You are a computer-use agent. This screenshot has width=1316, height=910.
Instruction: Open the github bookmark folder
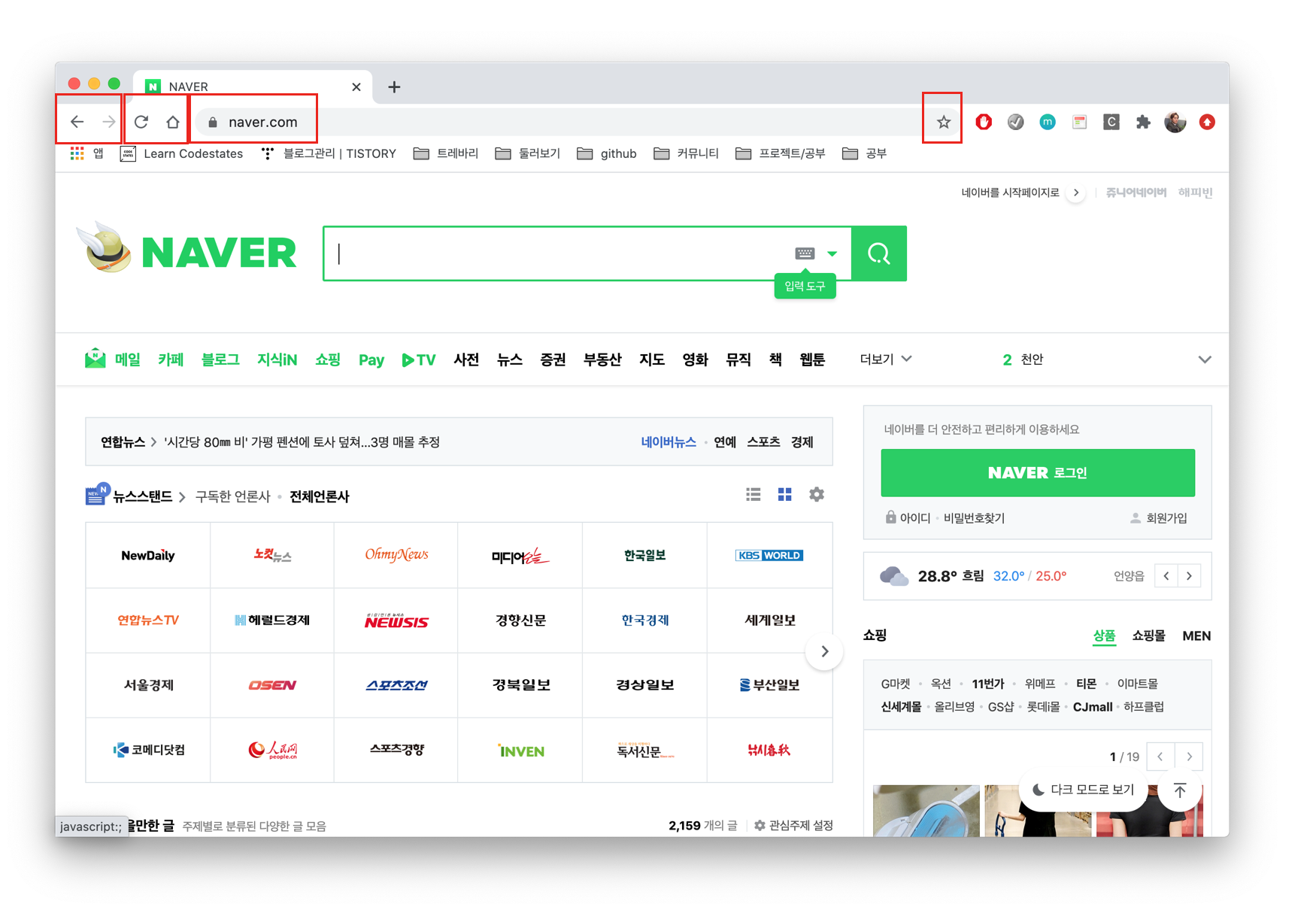(607, 153)
